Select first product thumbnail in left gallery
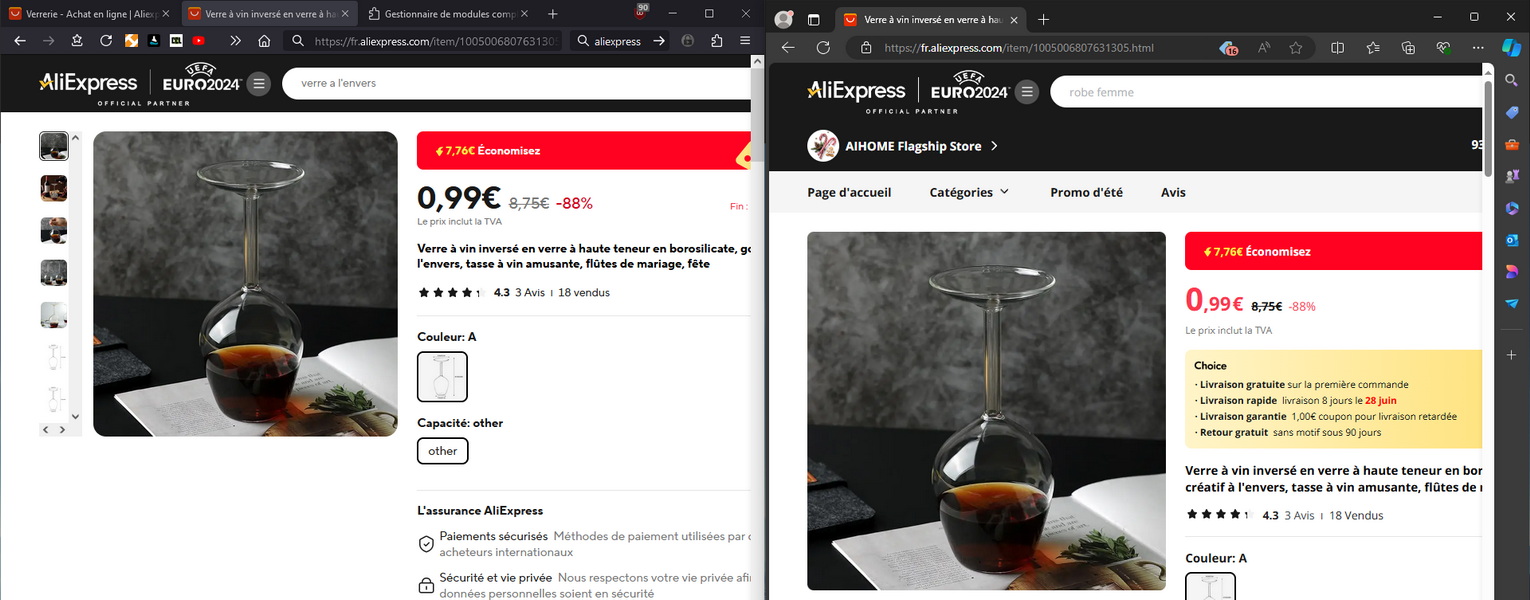1530x600 pixels. coord(54,146)
